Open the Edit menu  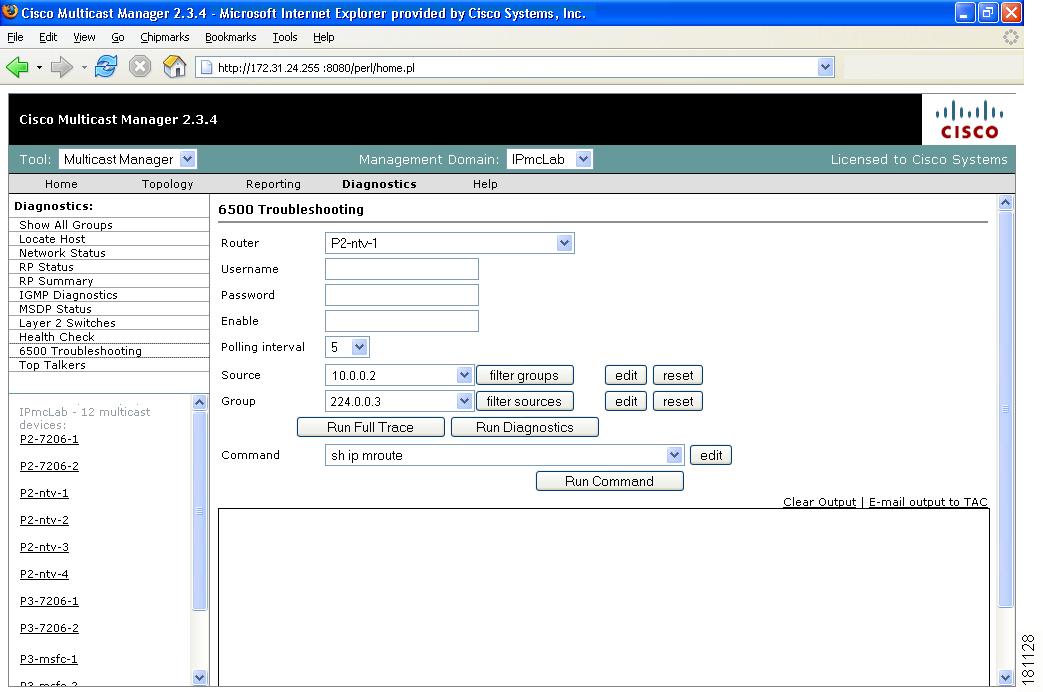tap(48, 37)
